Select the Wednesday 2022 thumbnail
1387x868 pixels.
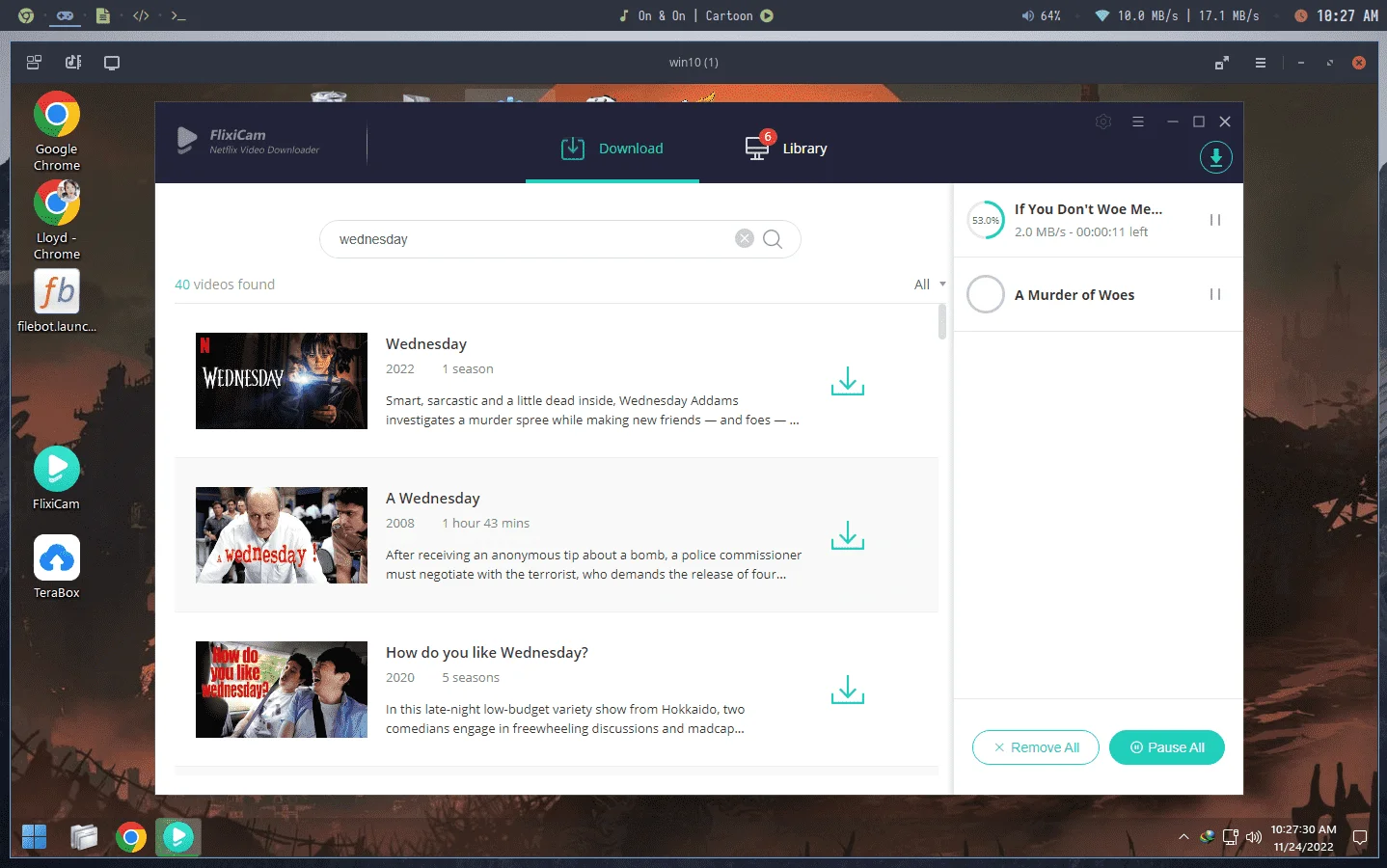pos(282,381)
